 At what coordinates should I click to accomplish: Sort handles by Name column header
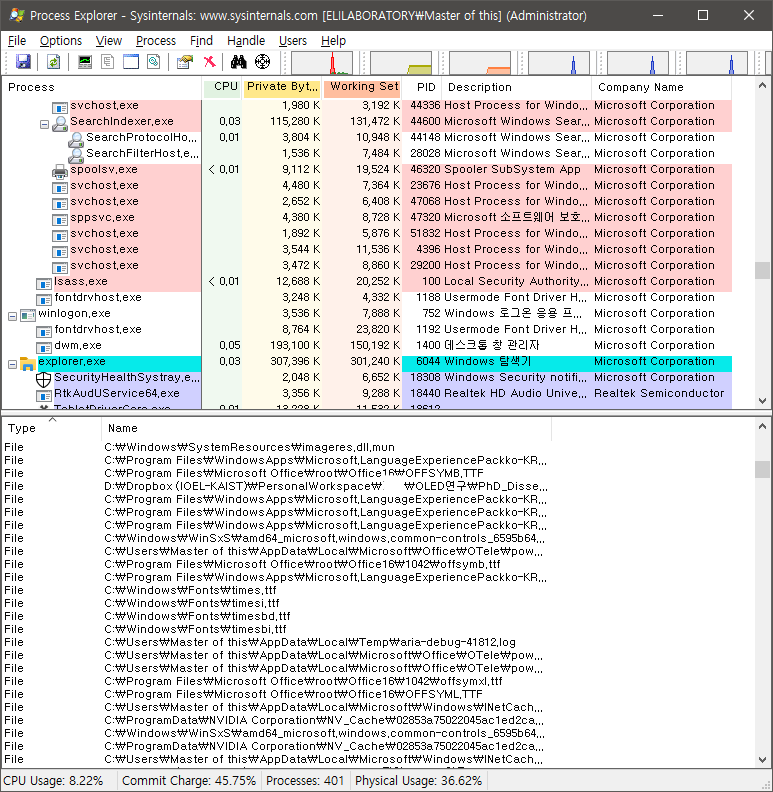[x=326, y=428]
